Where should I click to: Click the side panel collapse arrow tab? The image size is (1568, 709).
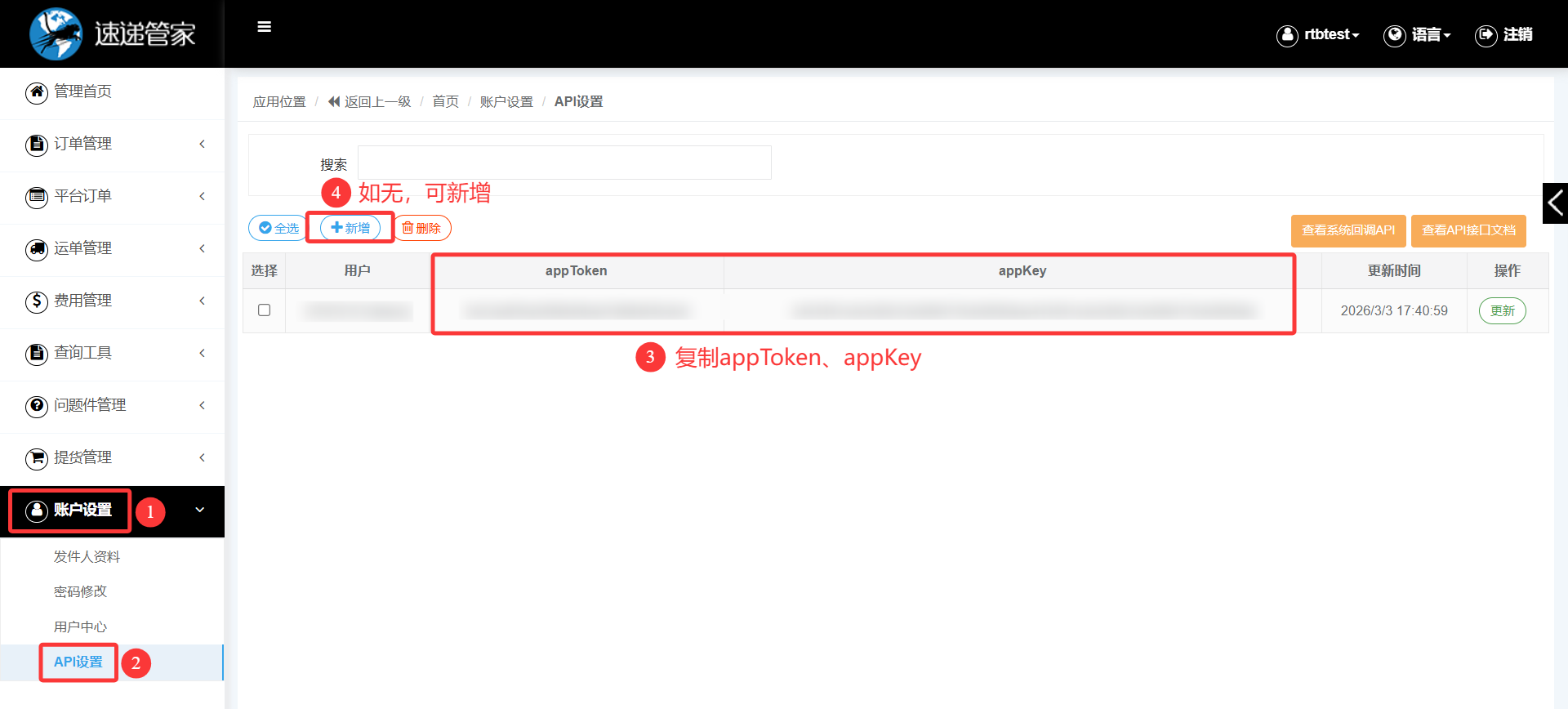(x=1555, y=203)
